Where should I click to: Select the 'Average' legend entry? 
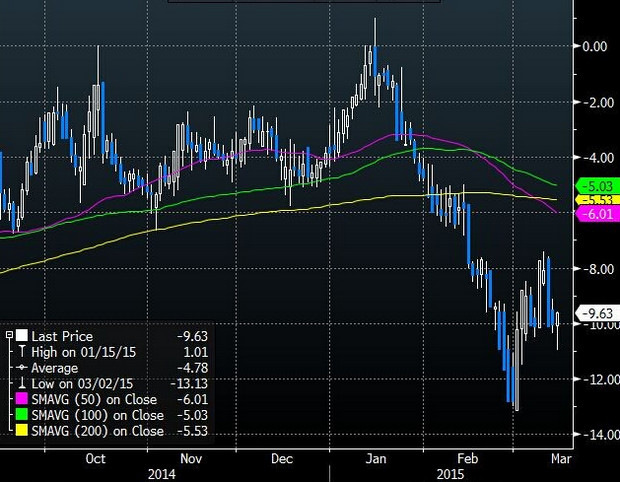(55, 368)
